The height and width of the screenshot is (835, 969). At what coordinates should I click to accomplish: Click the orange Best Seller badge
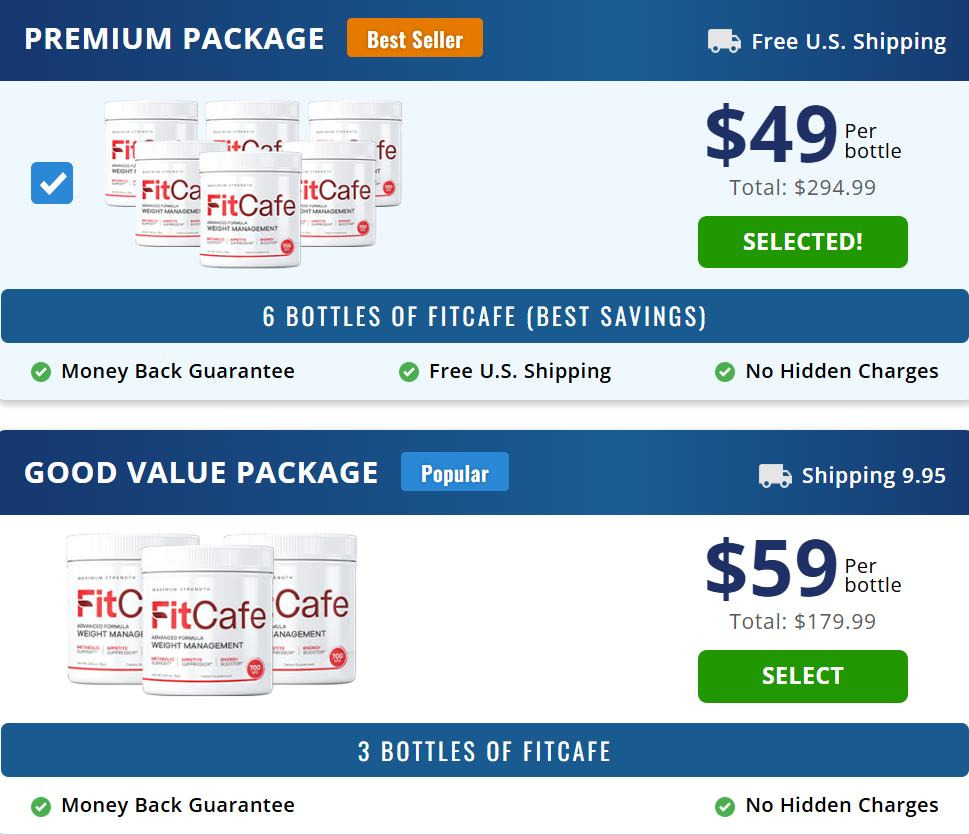click(415, 39)
